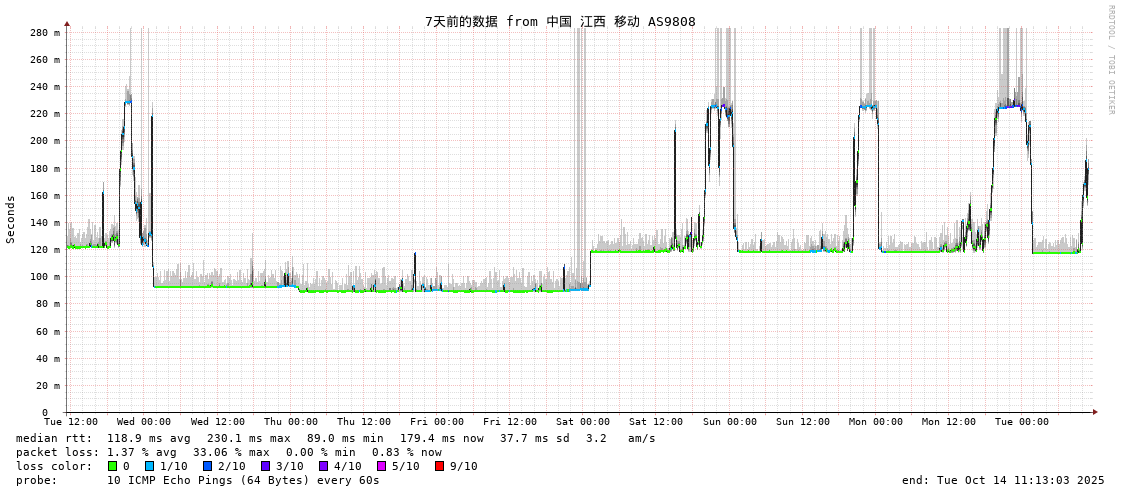
Task: Click the RRDTOOL / TOBI OETIKER watermark
Action: pos(1111,60)
